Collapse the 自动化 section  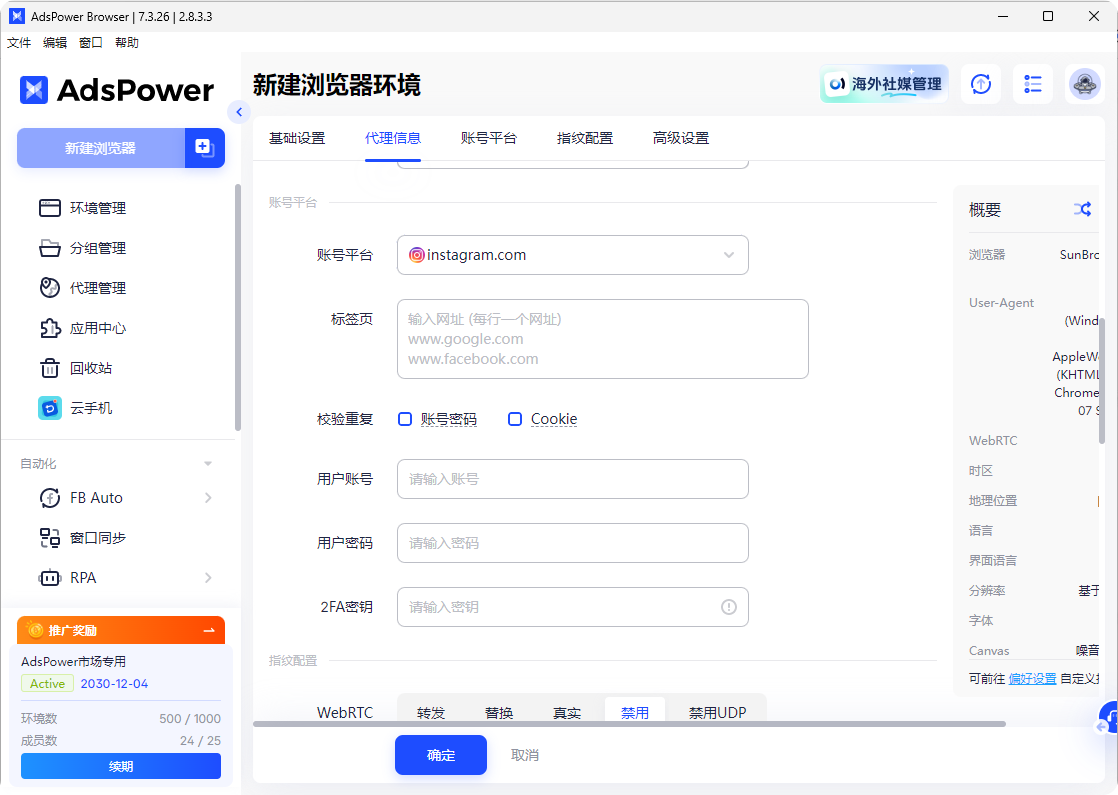pyautogui.click(x=208, y=463)
